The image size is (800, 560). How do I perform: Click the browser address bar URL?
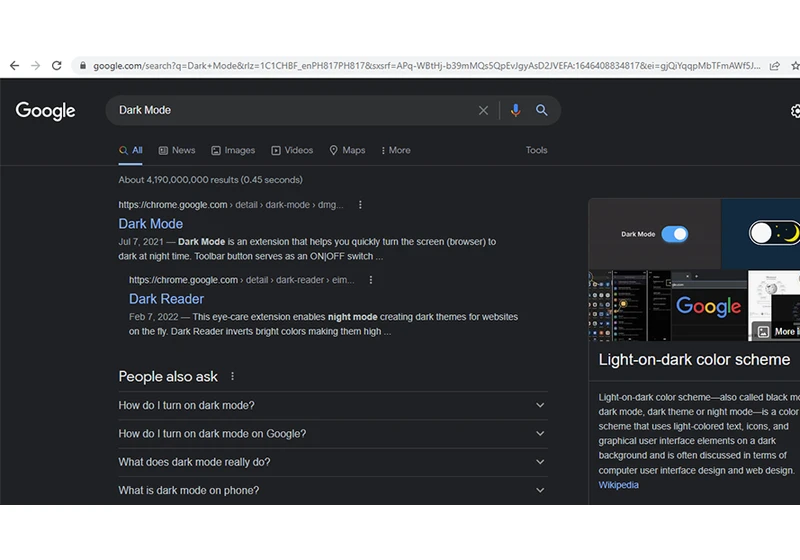coord(427,66)
